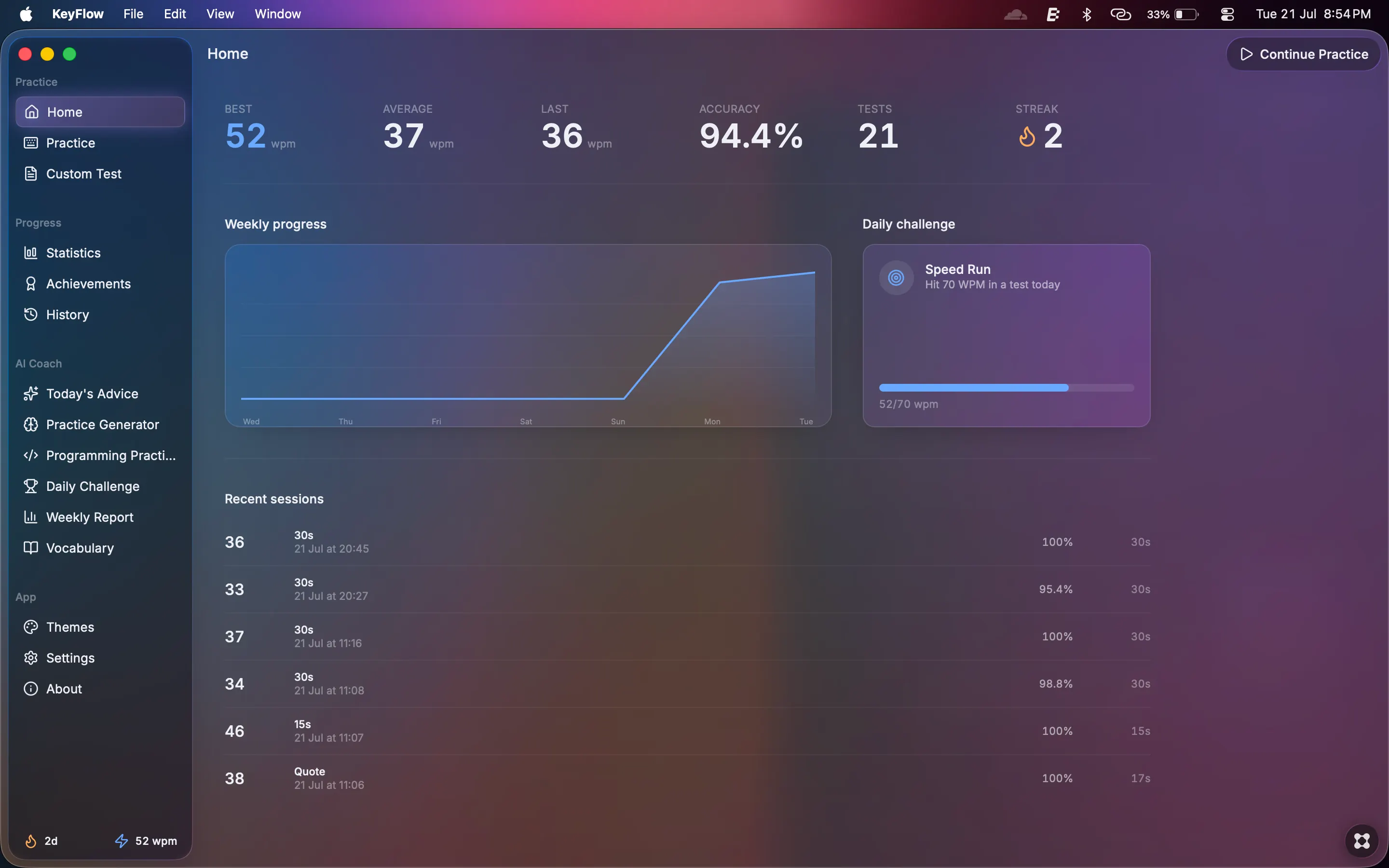This screenshot has width=1389, height=868.
Task: Open the History page
Action: point(100,314)
